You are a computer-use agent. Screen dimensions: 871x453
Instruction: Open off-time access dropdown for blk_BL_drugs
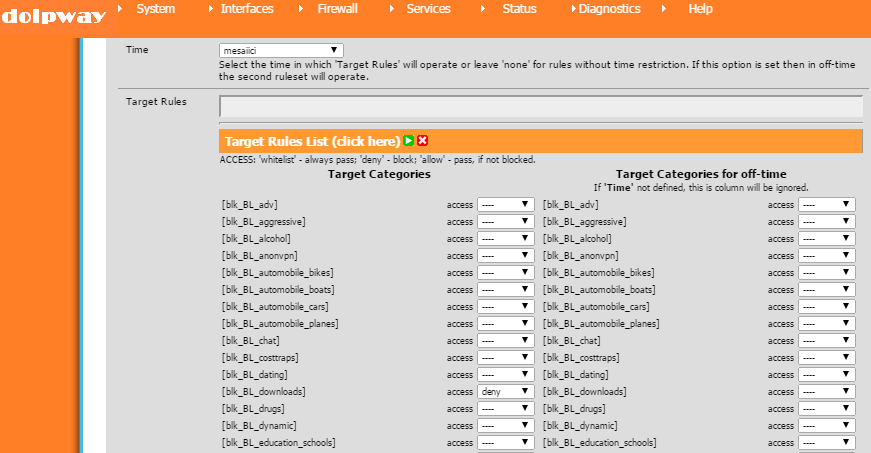pyautogui.click(x=826, y=409)
